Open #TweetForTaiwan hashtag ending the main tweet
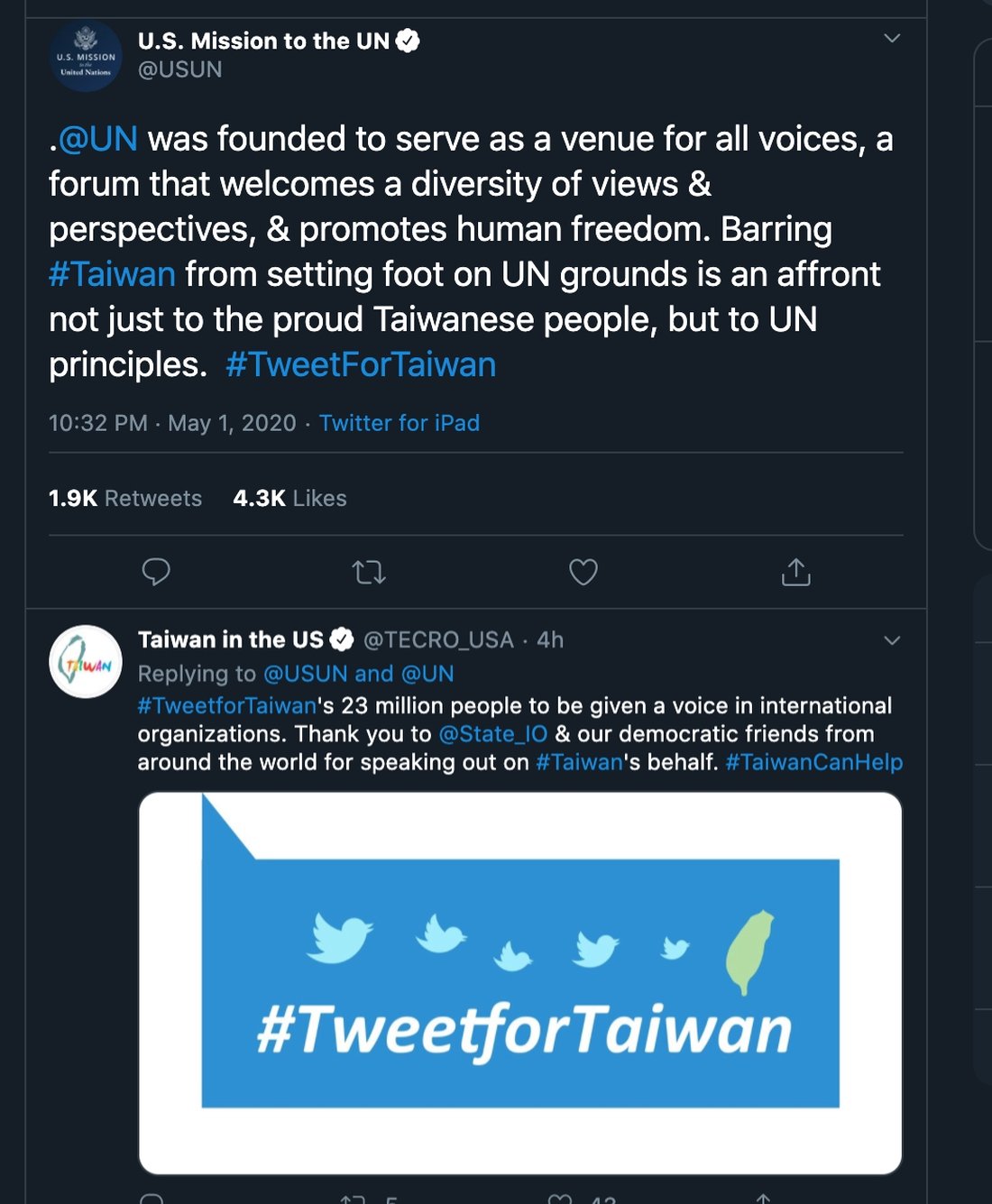992x1204 pixels. [361, 364]
